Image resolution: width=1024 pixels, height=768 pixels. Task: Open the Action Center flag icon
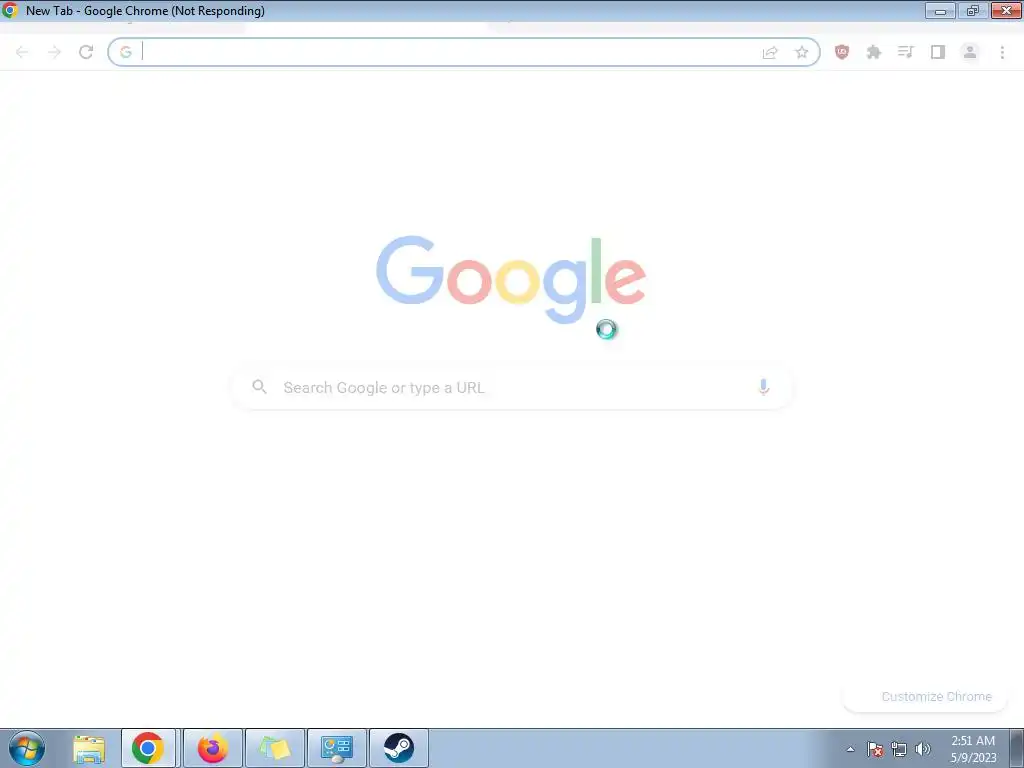[875, 749]
